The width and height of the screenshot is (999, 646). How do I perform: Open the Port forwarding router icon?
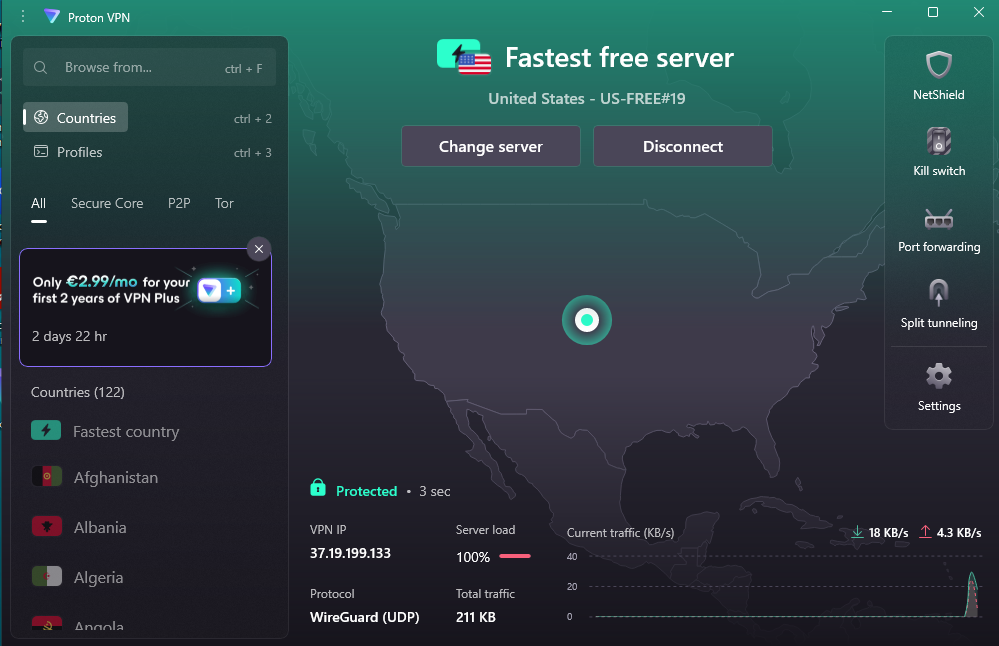click(x=938, y=218)
